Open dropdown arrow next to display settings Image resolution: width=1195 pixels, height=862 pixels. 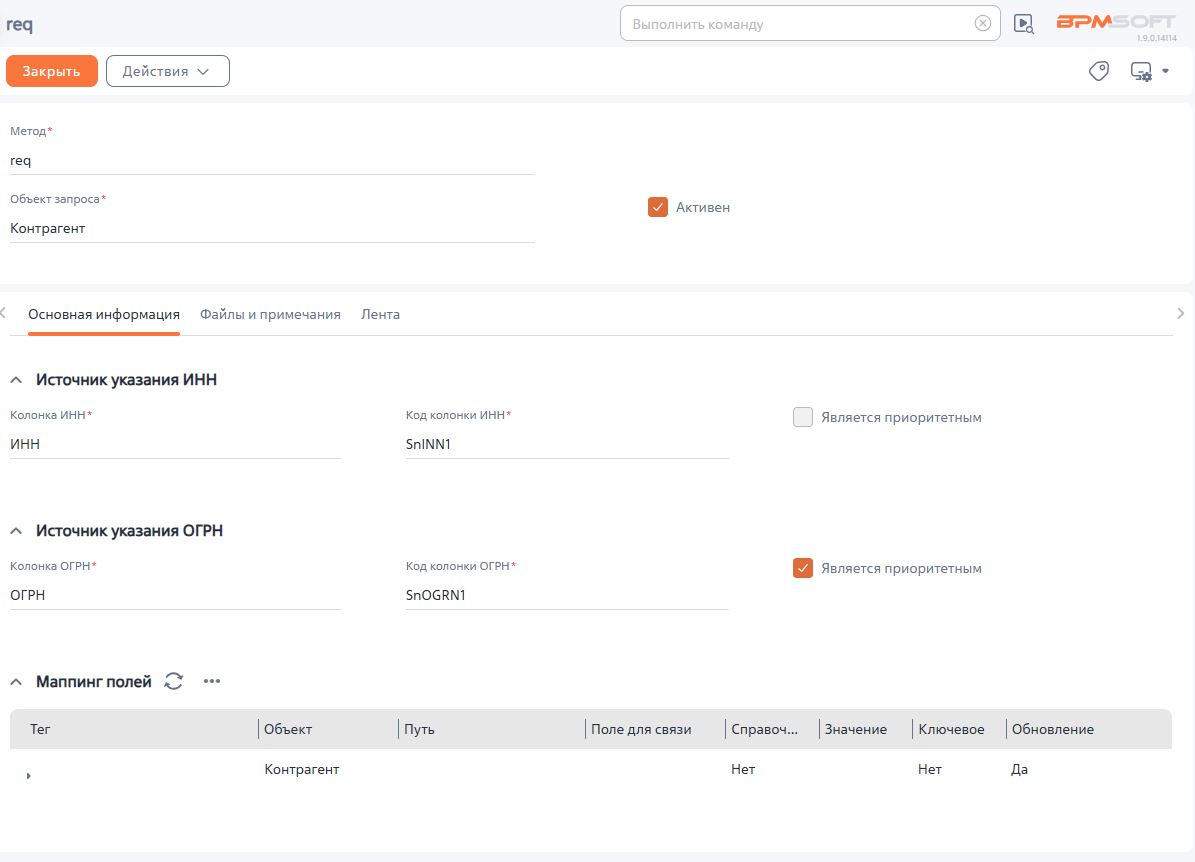[x=1165, y=71]
